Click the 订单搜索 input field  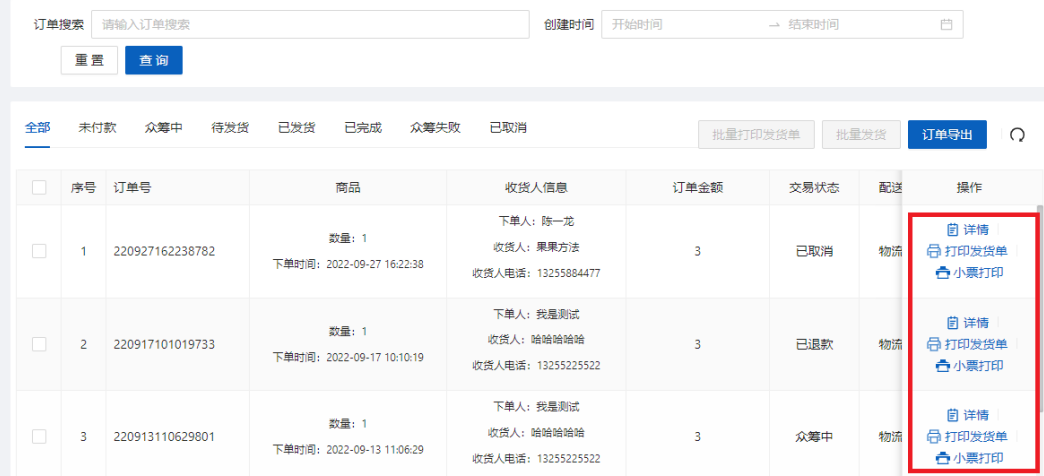309,25
